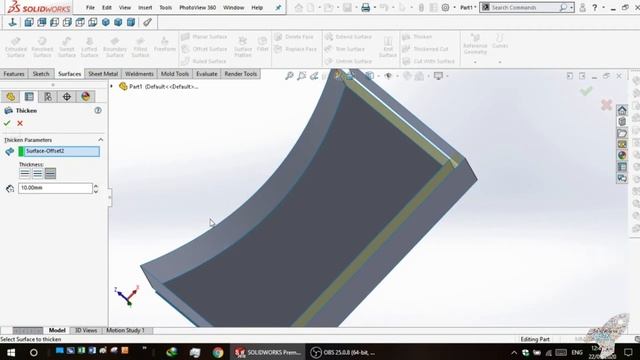Open the View menu
Screen dimensions: 640x360
coord(125,7)
